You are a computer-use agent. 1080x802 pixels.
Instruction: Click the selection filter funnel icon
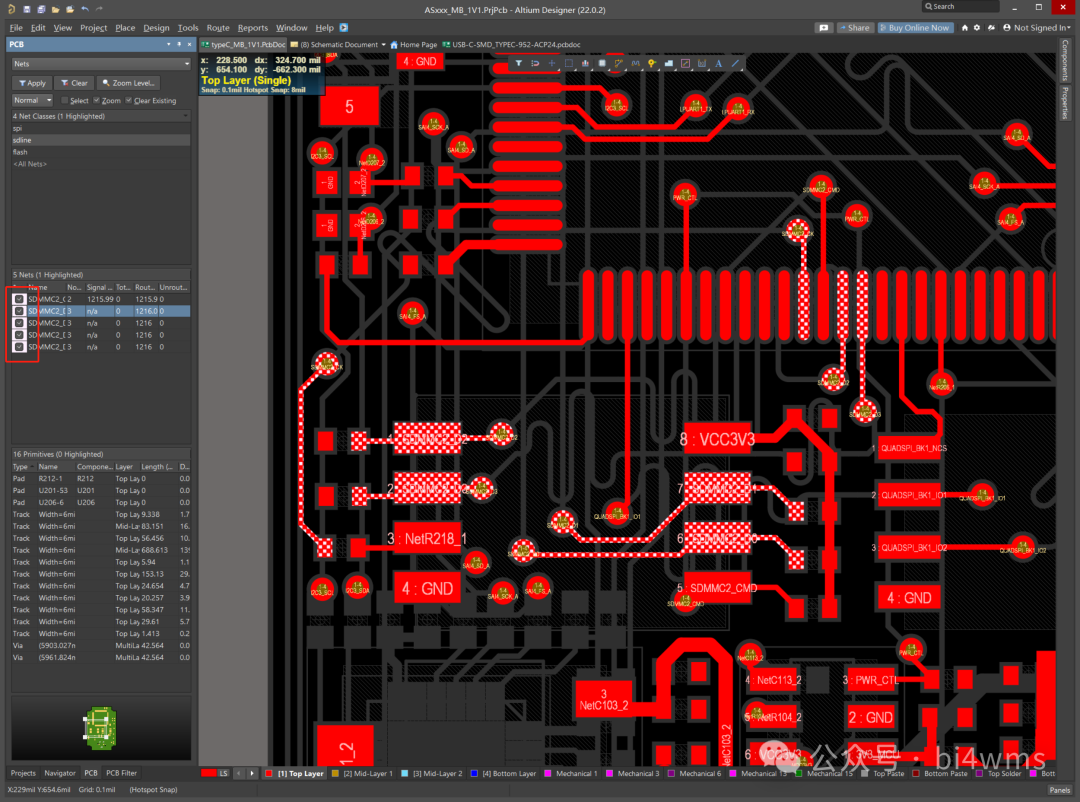point(519,64)
